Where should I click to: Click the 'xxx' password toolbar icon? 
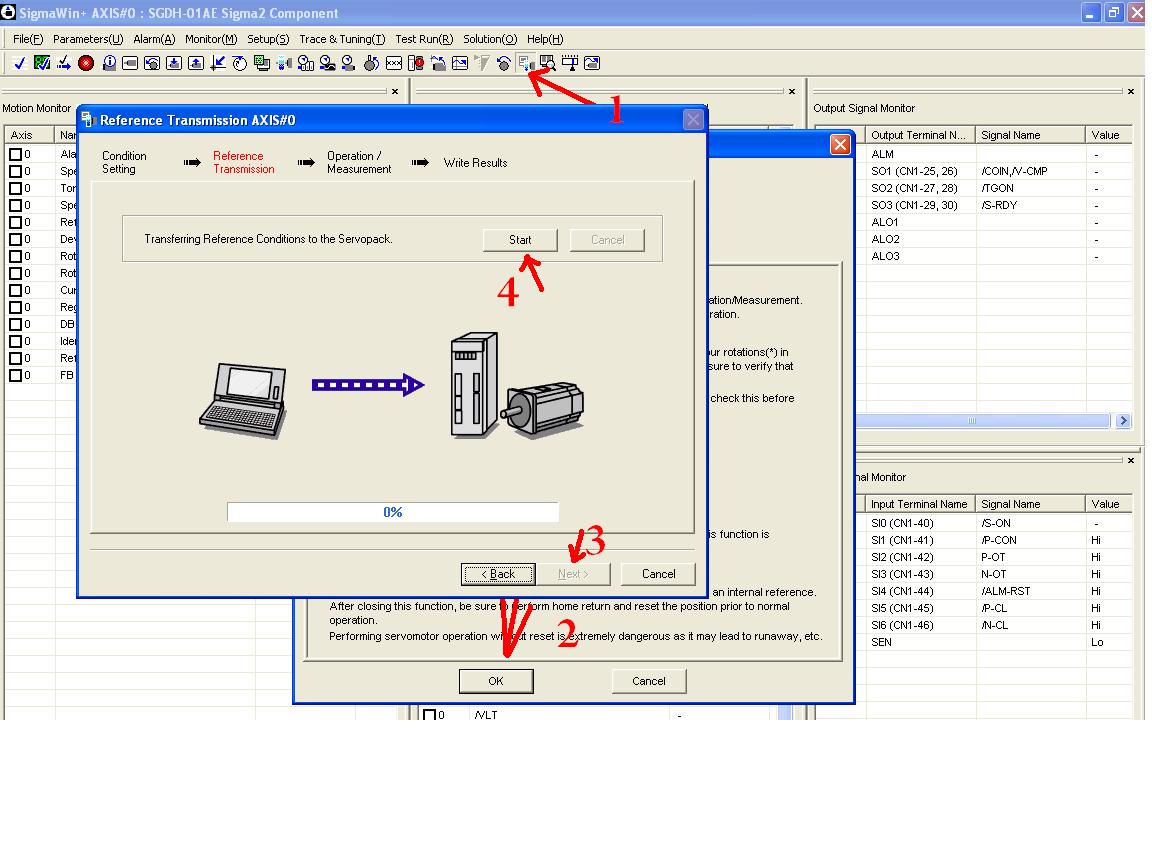(x=394, y=63)
